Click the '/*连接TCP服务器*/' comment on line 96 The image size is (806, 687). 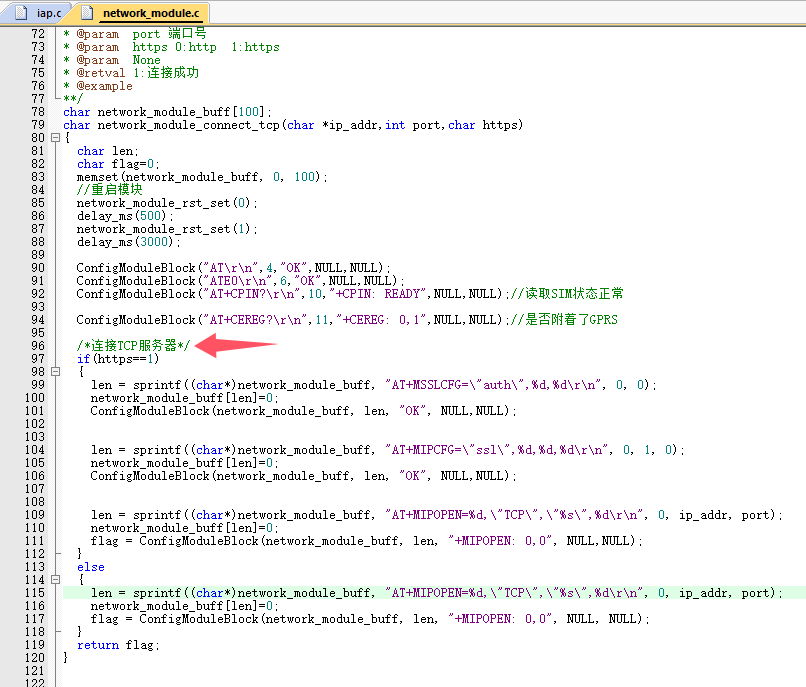pos(133,346)
